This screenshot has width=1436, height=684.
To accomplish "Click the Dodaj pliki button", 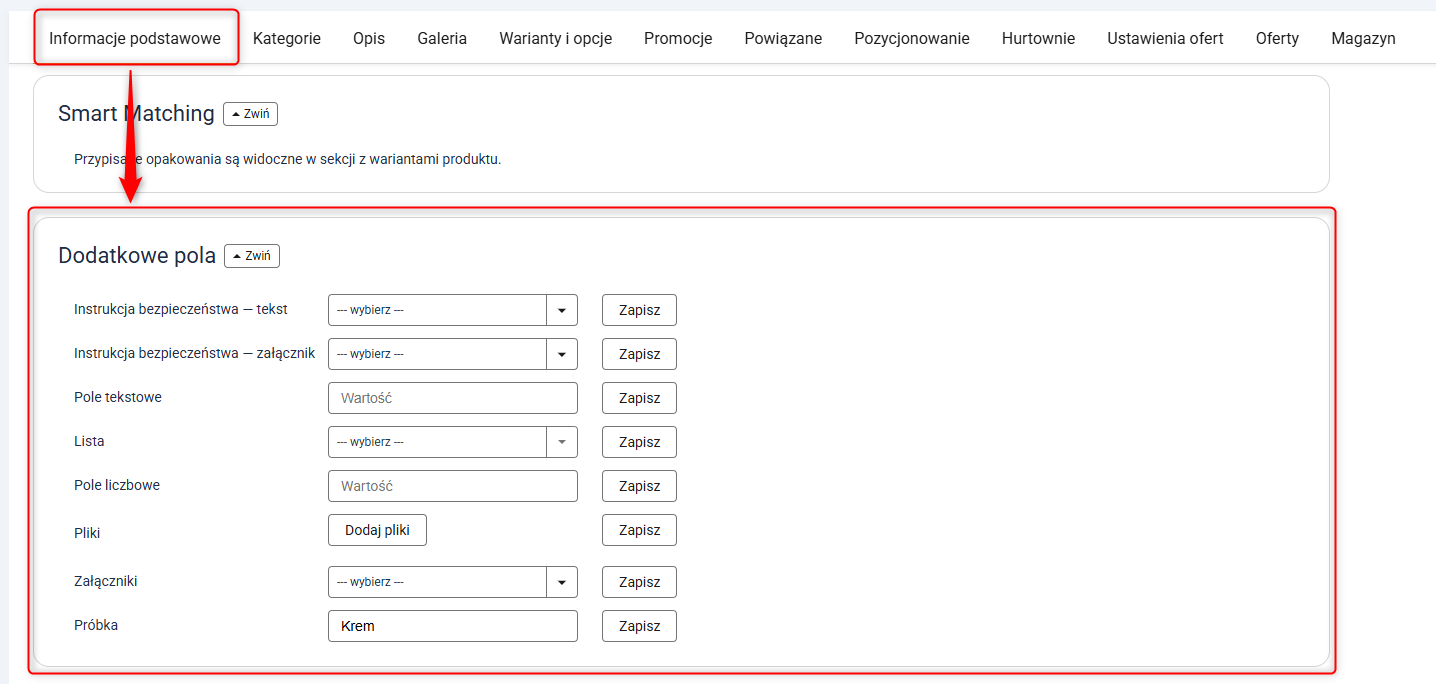I will [x=377, y=530].
